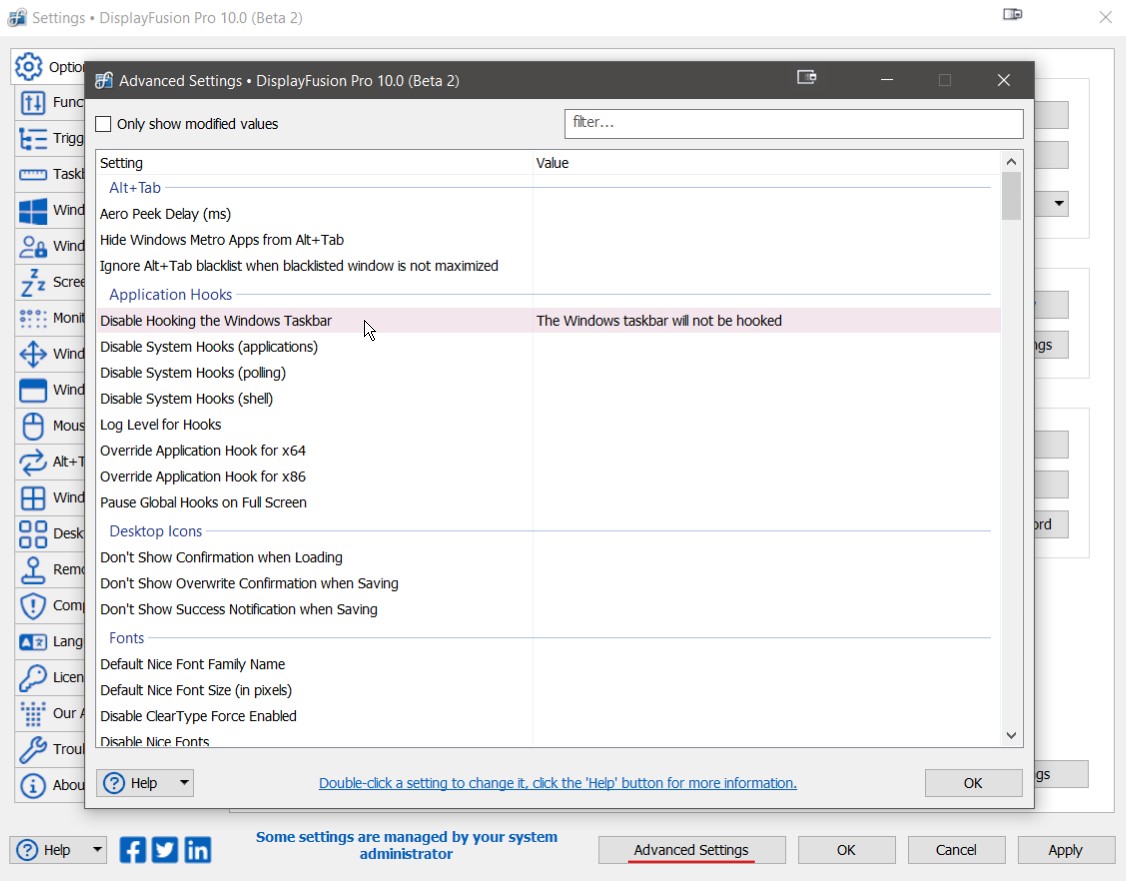Click the Advanced Settings title bar monitor icon
This screenshot has height=881, width=1126.
click(807, 78)
